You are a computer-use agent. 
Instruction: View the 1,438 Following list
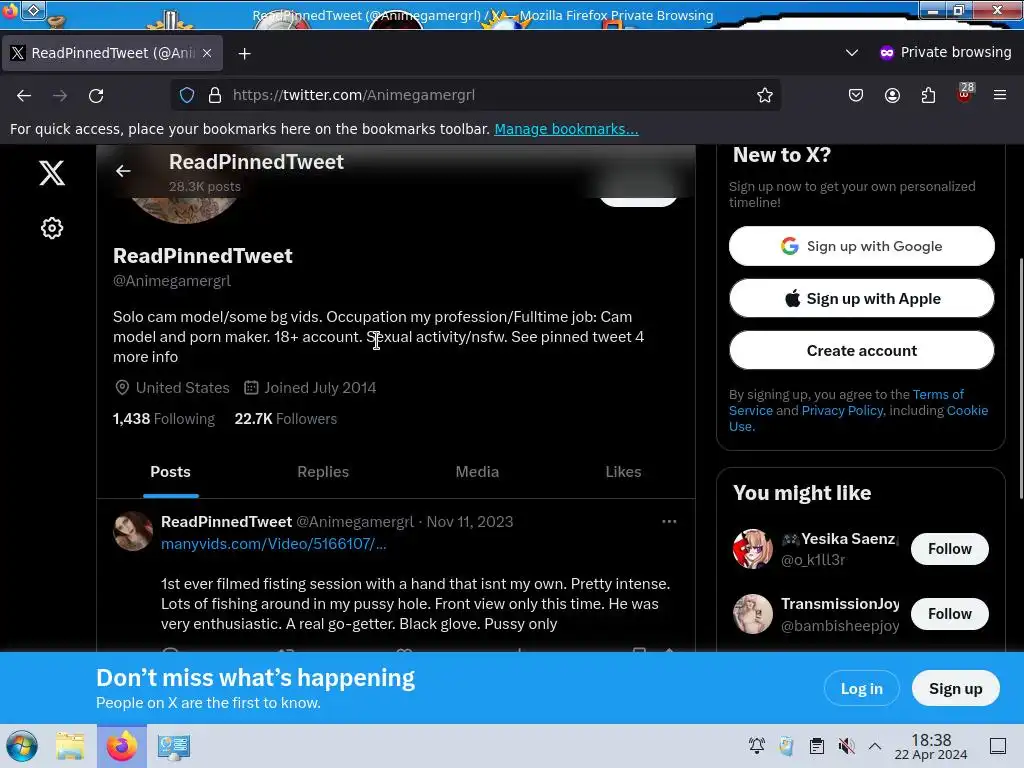[x=163, y=419]
